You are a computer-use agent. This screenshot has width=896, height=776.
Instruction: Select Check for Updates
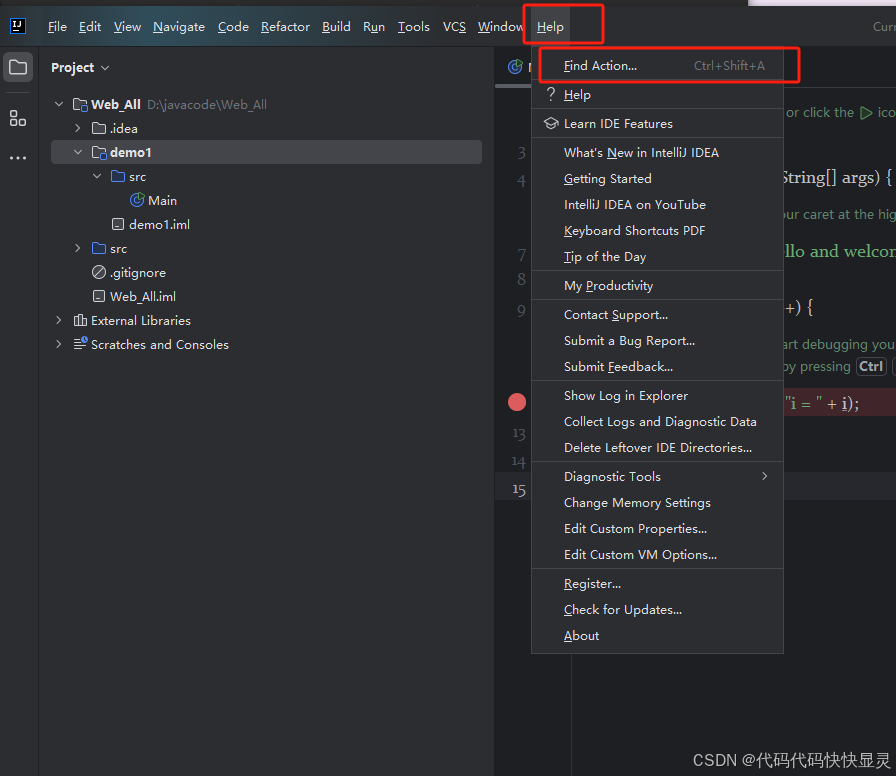(657, 610)
